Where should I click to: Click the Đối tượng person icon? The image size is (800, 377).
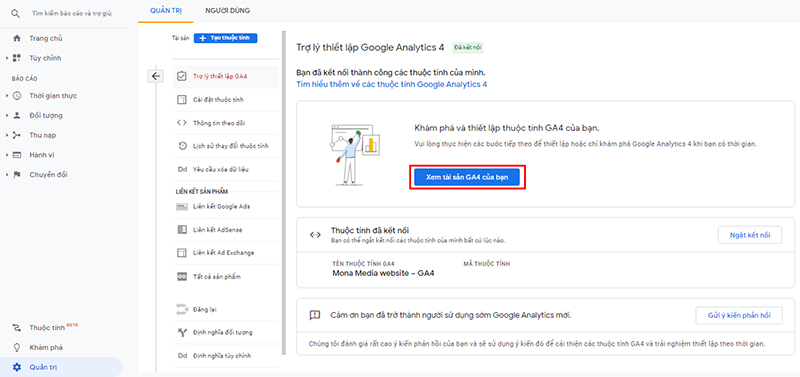click(17, 115)
